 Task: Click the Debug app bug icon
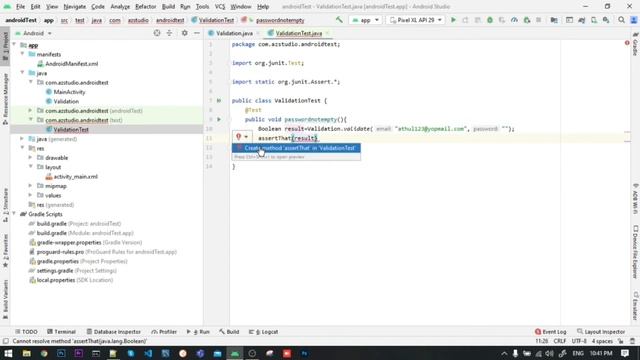point(490,20)
